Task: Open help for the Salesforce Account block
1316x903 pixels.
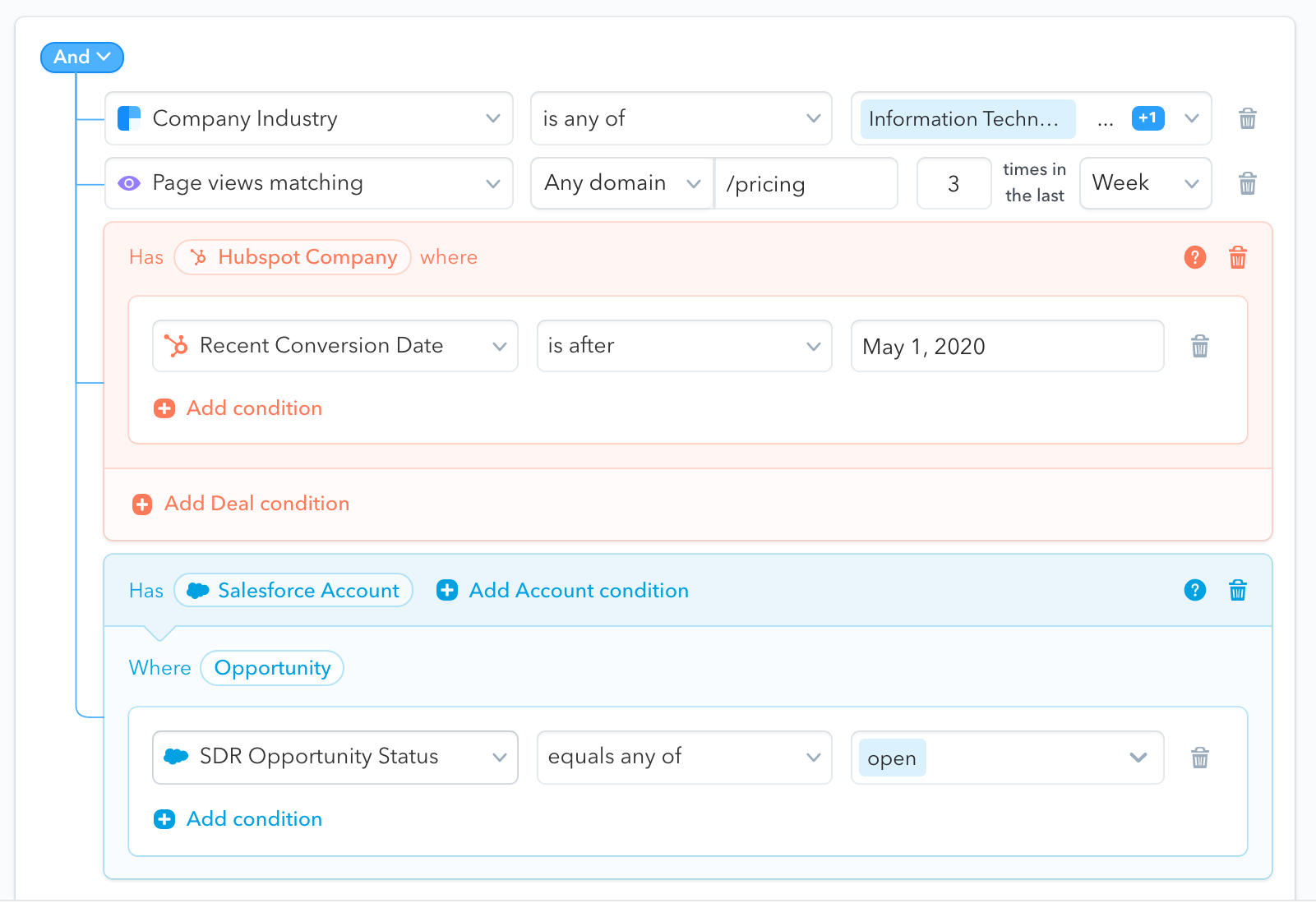Action: tap(1194, 590)
